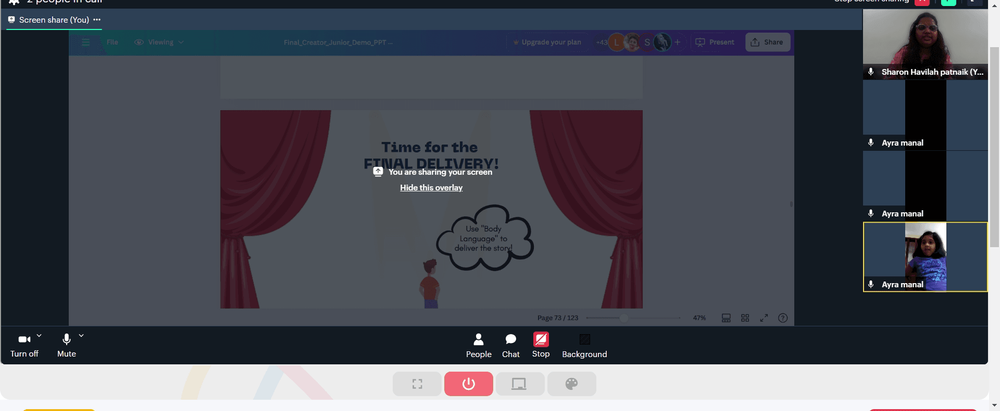
Task: Click the 47% zoom value
Action: tap(699, 318)
